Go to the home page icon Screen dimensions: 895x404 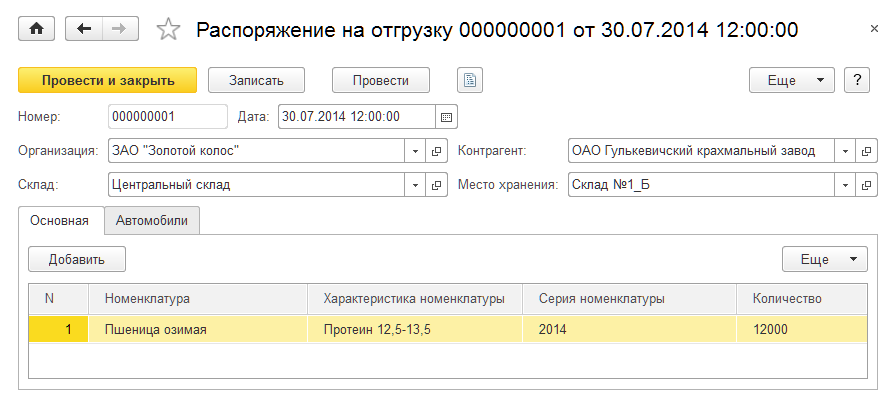point(37,29)
